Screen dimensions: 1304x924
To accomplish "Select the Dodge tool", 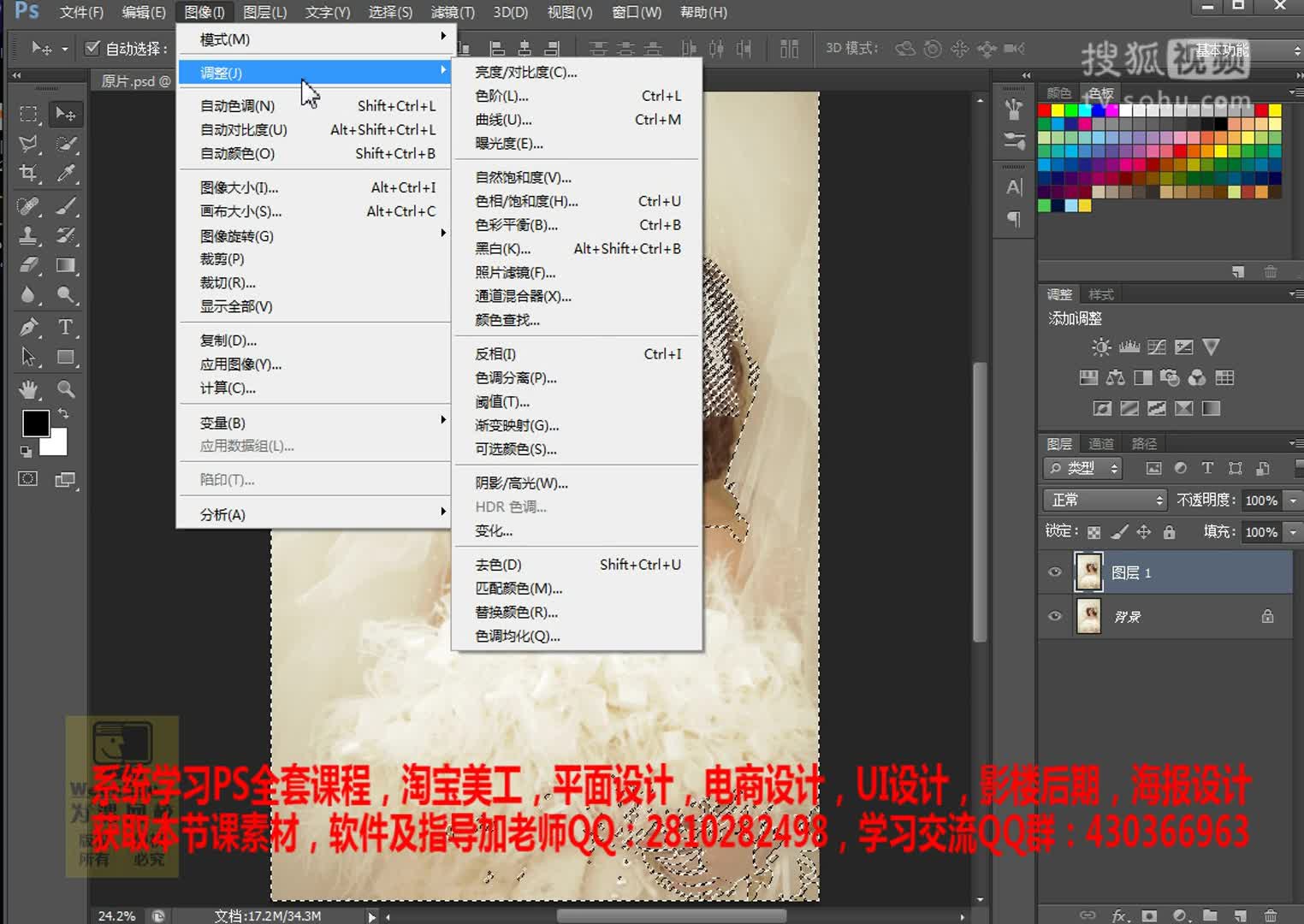I will click(66, 295).
